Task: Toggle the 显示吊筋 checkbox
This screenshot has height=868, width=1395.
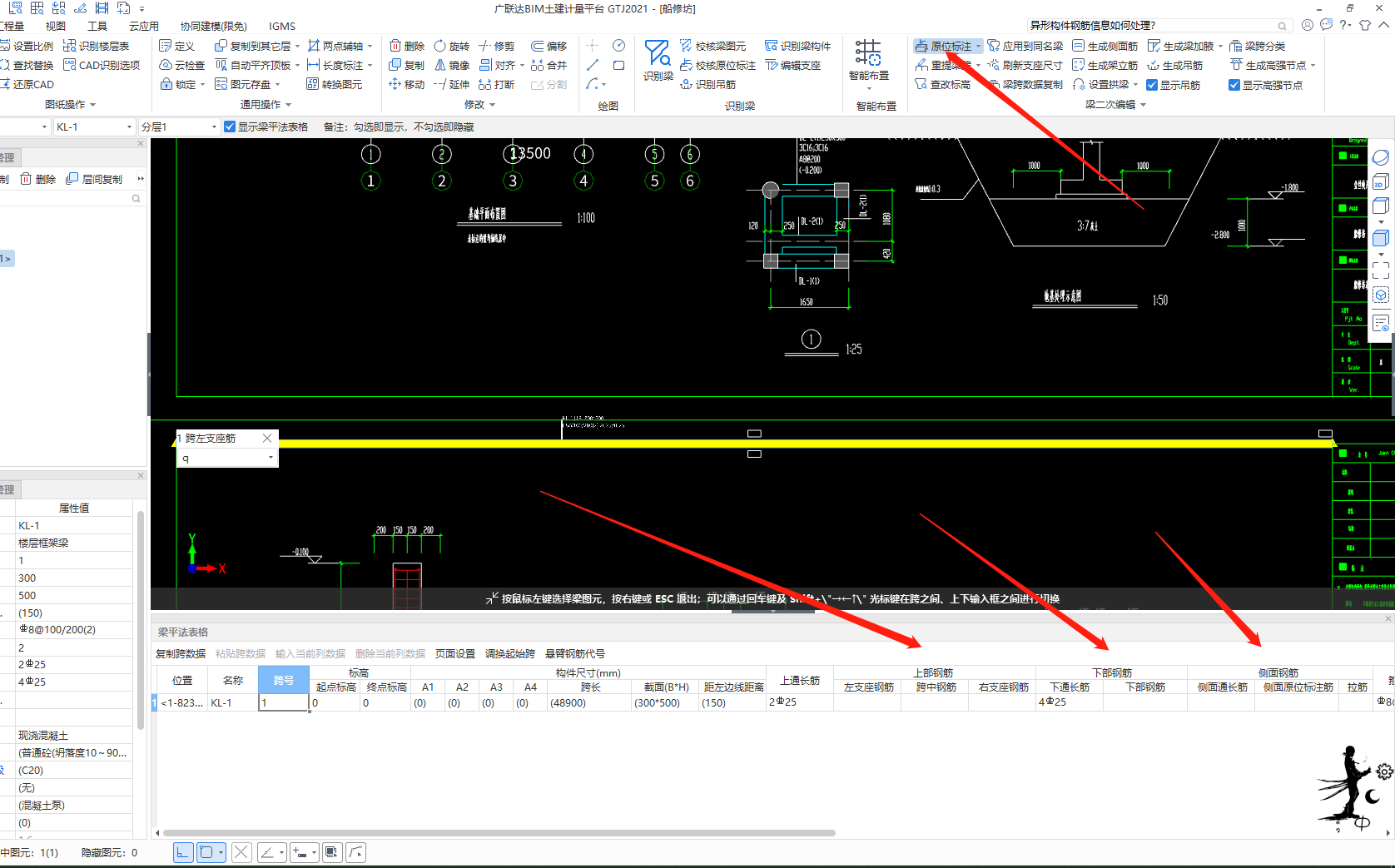Action: point(1152,85)
